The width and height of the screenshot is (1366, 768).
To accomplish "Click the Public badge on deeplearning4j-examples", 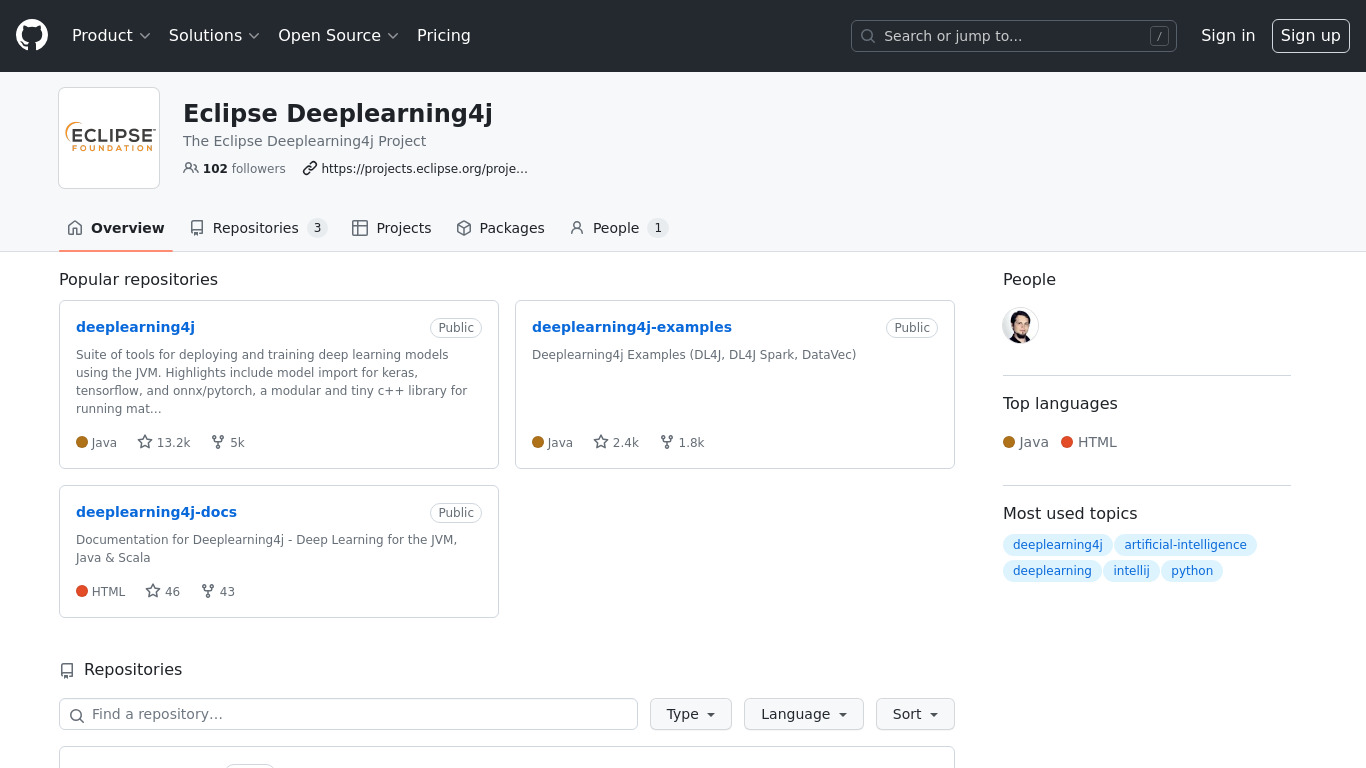I will [912, 328].
